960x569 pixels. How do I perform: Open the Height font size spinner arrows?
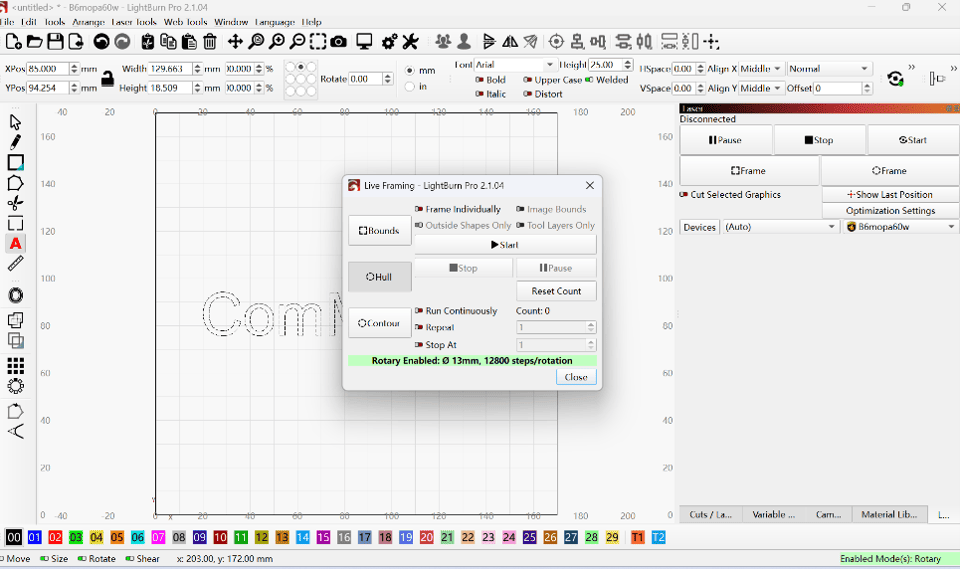coord(628,64)
